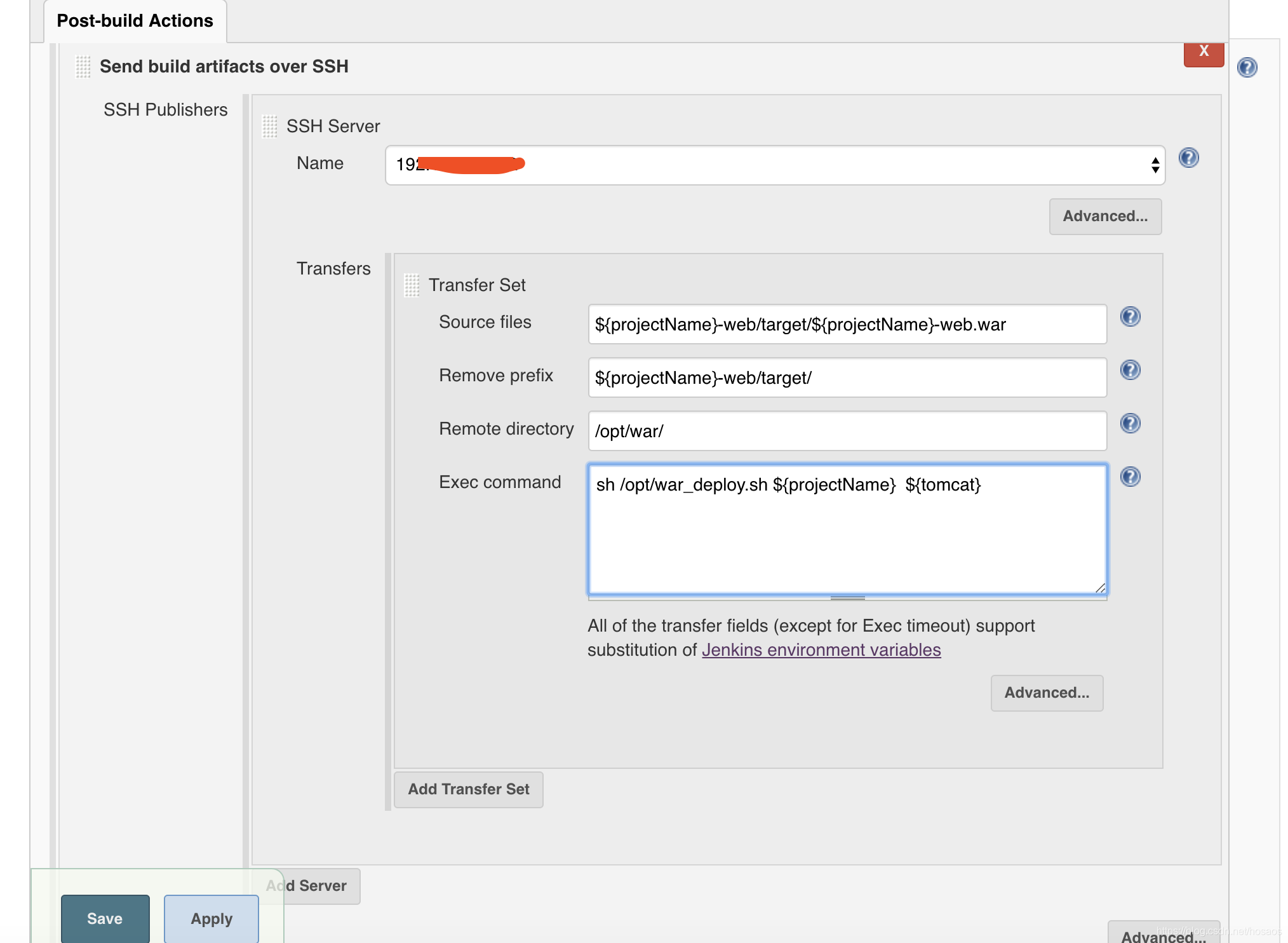Click the Add Transfer Set button
The width and height of the screenshot is (1288, 943).
pos(468,790)
